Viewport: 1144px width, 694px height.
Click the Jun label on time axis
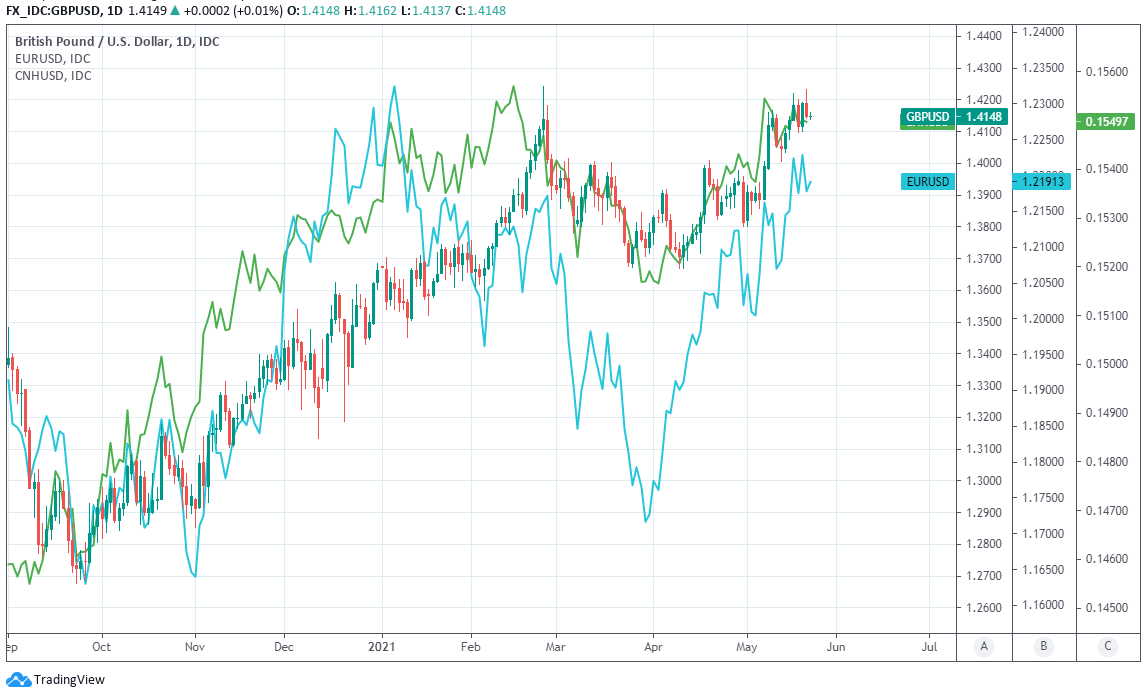point(836,647)
